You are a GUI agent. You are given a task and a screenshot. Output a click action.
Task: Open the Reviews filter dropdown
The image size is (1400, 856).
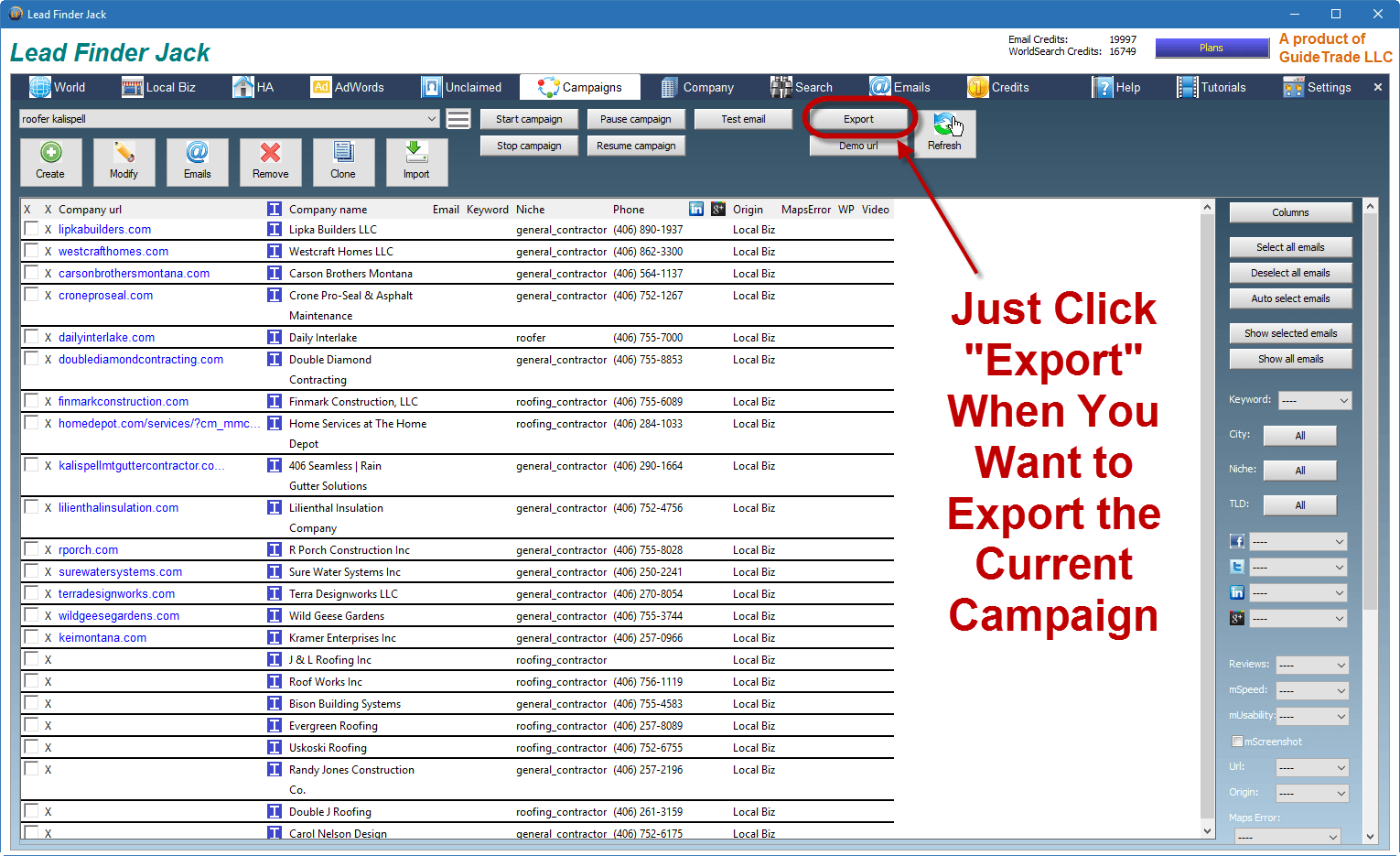[x=1312, y=665]
